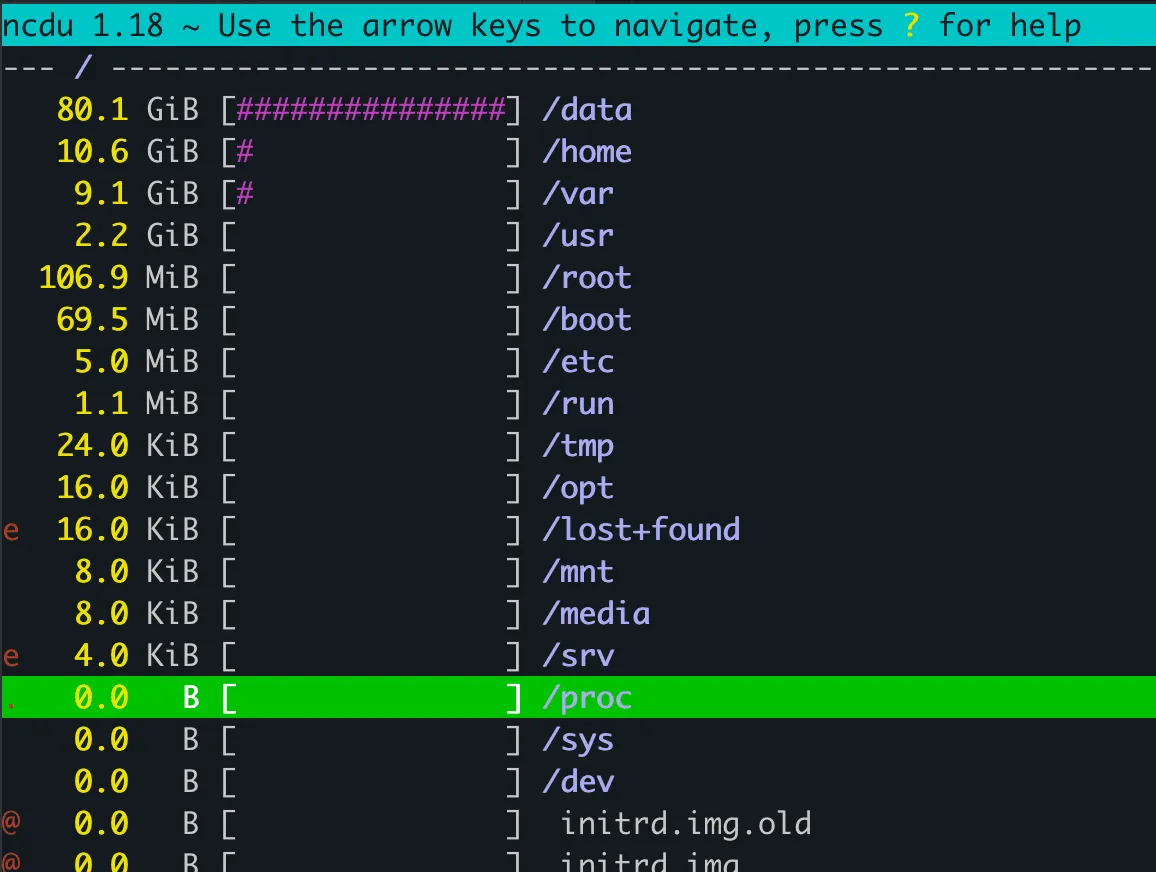Click the /data usage bar graph
This screenshot has width=1156, height=872.
[x=372, y=110]
